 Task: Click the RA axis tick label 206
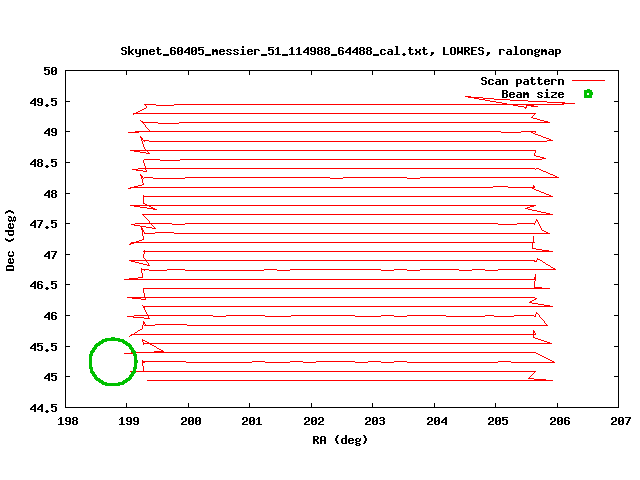[x=560, y=421]
